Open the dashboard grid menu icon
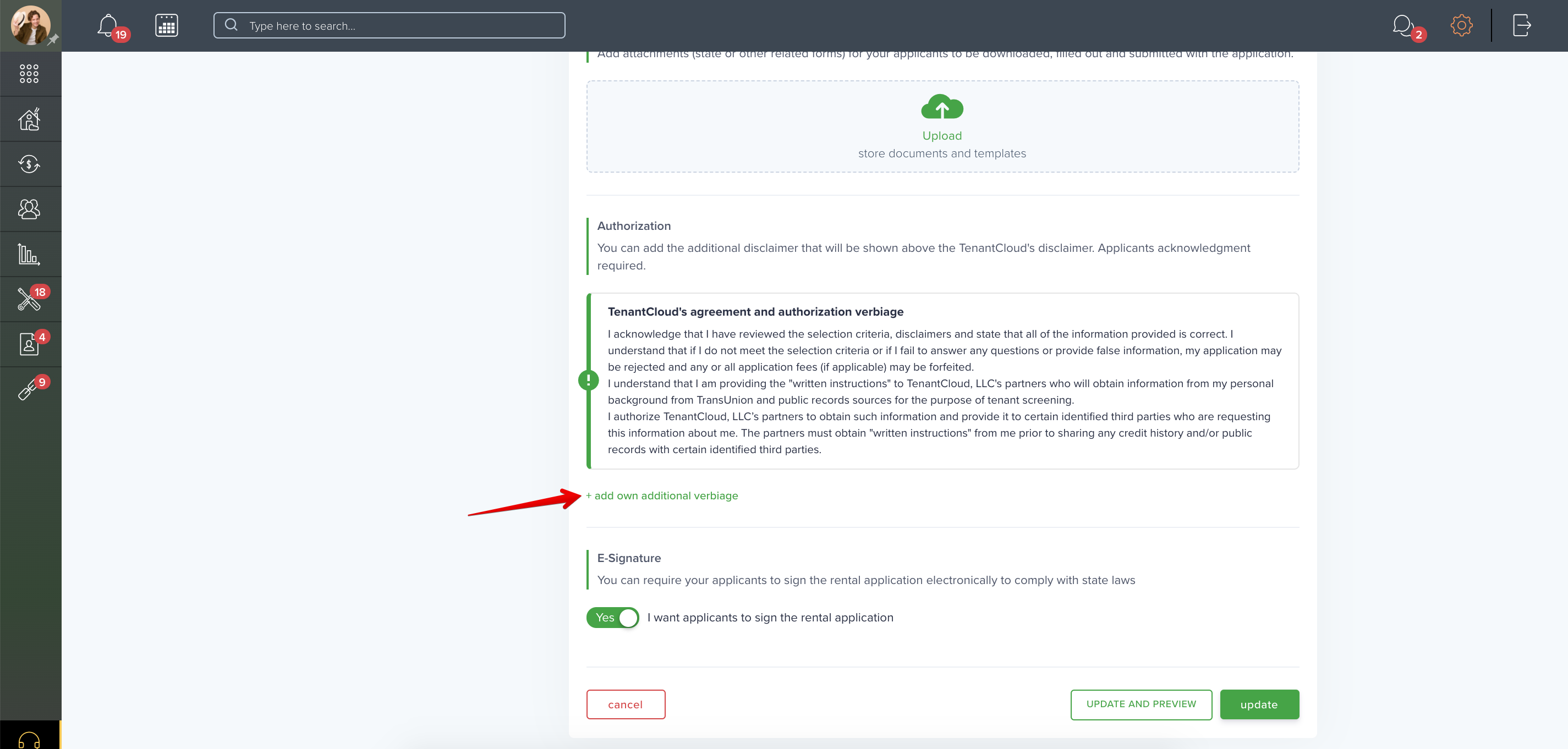The image size is (1568, 749). coord(29,74)
